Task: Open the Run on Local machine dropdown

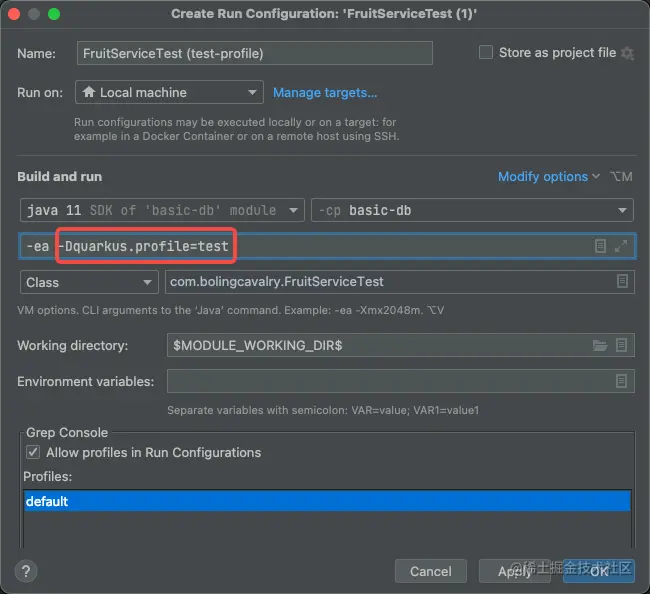Action: 169,92
